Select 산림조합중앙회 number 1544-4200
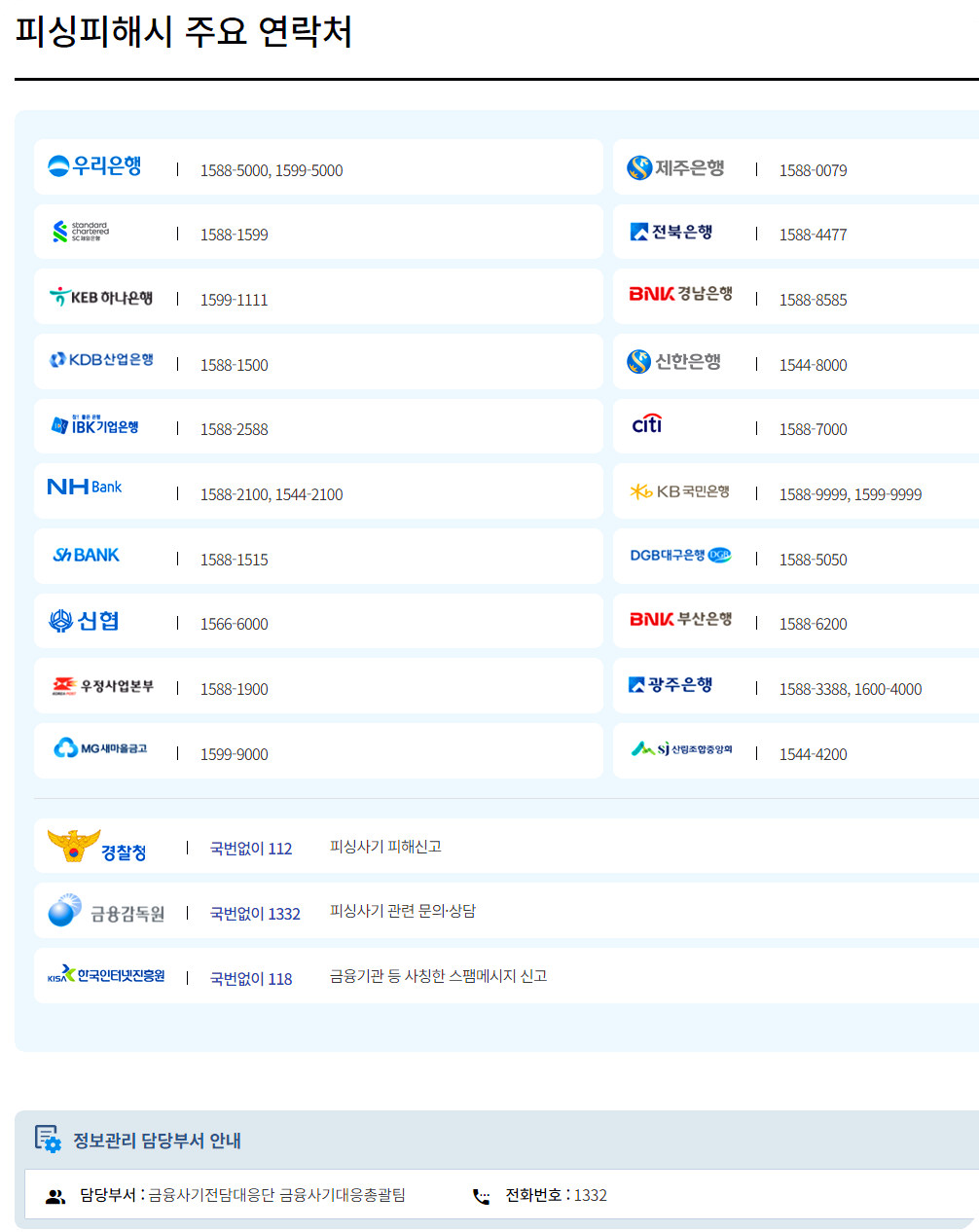Viewport: 979px width, 1232px height. coord(814,754)
